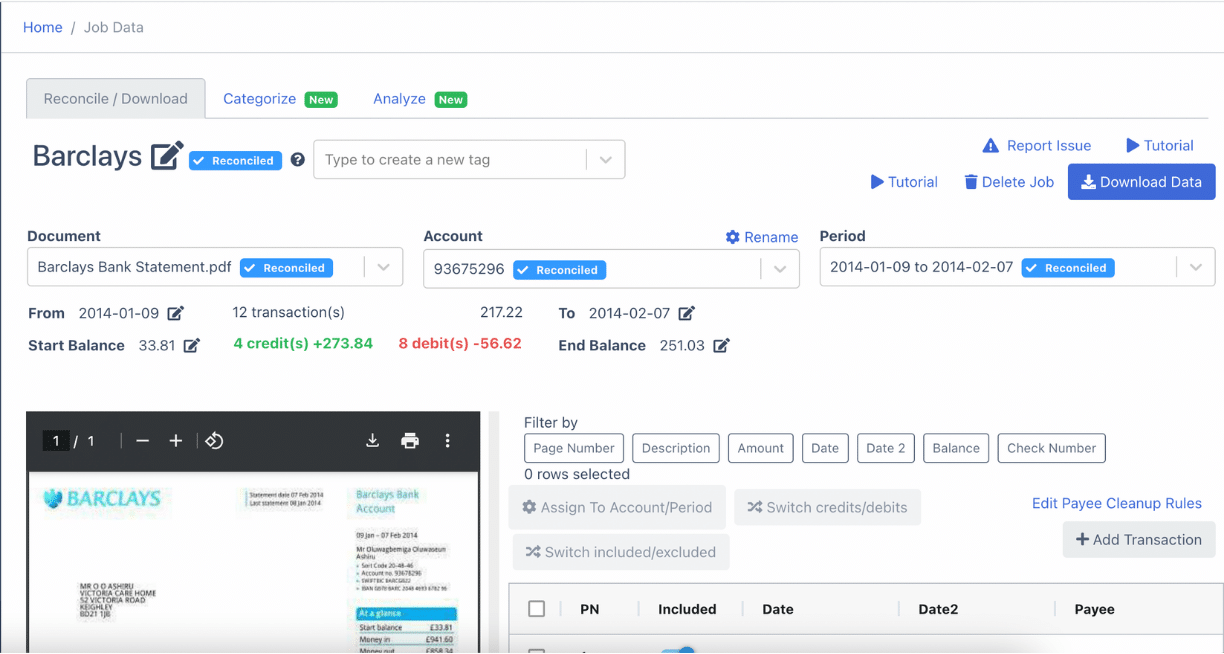Edit the Barclays job name pencil icon

(167, 156)
